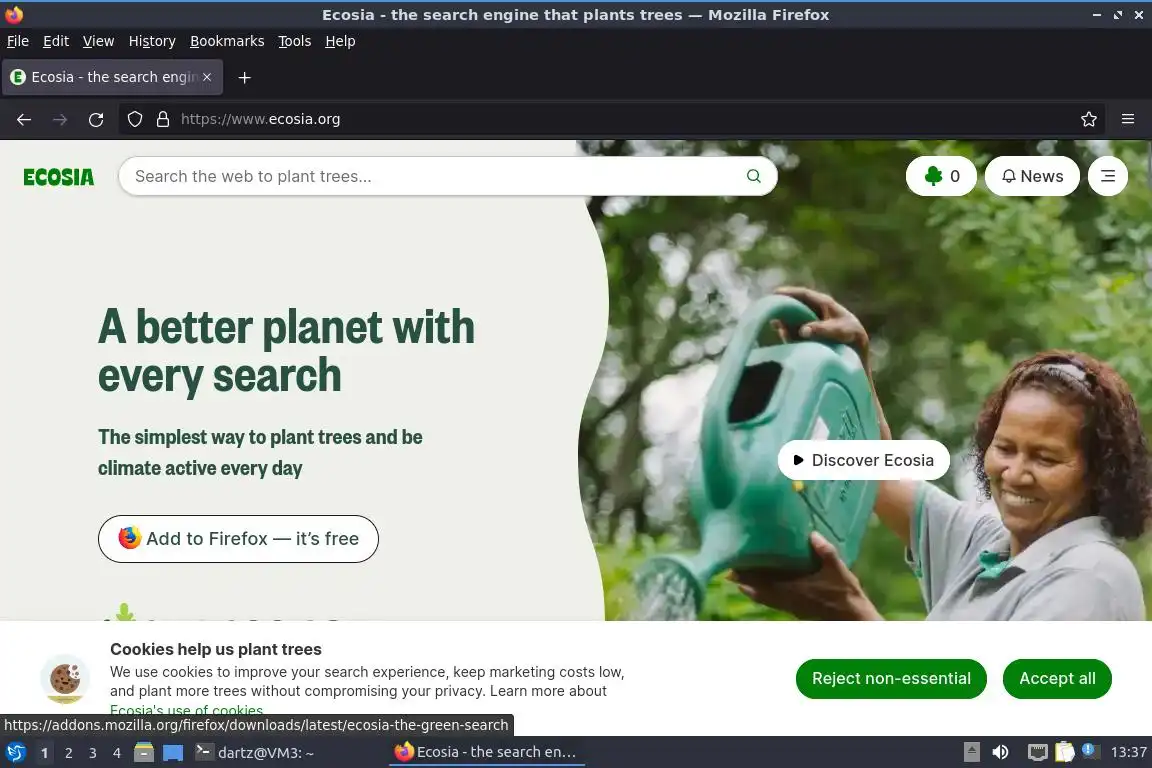1152x768 pixels.
Task: Reload the page with the refresh icon
Action: (x=96, y=119)
